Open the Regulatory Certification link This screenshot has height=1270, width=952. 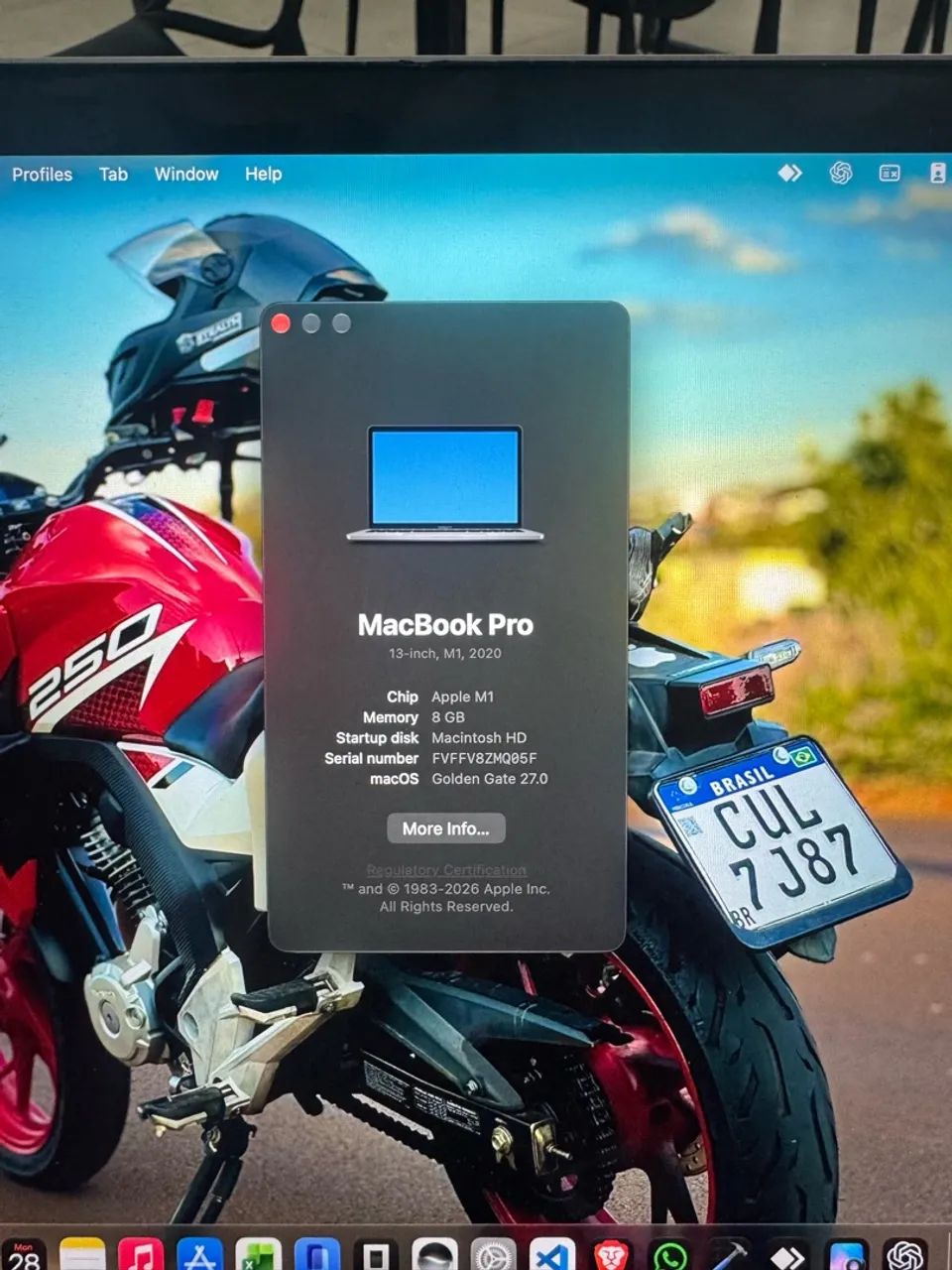point(446,870)
